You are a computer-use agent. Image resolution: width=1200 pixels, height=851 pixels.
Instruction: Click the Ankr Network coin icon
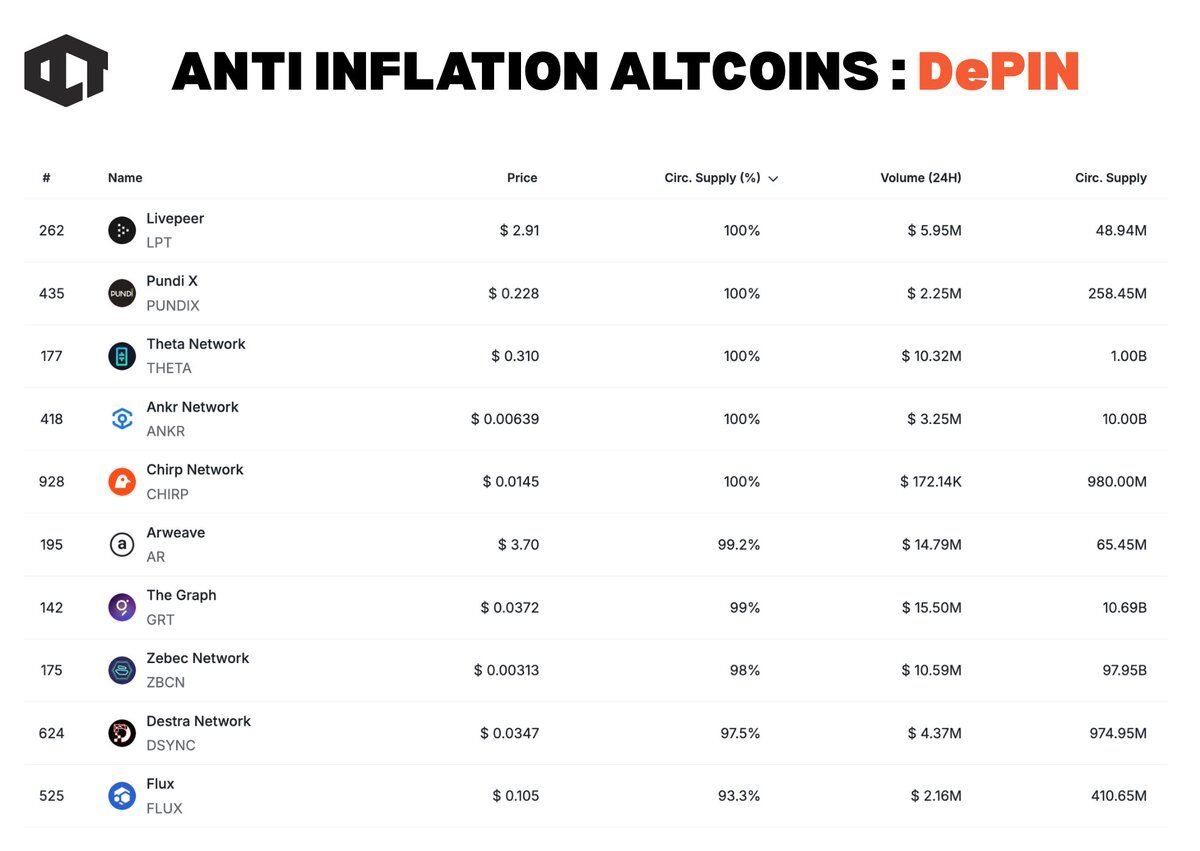pos(122,419)
